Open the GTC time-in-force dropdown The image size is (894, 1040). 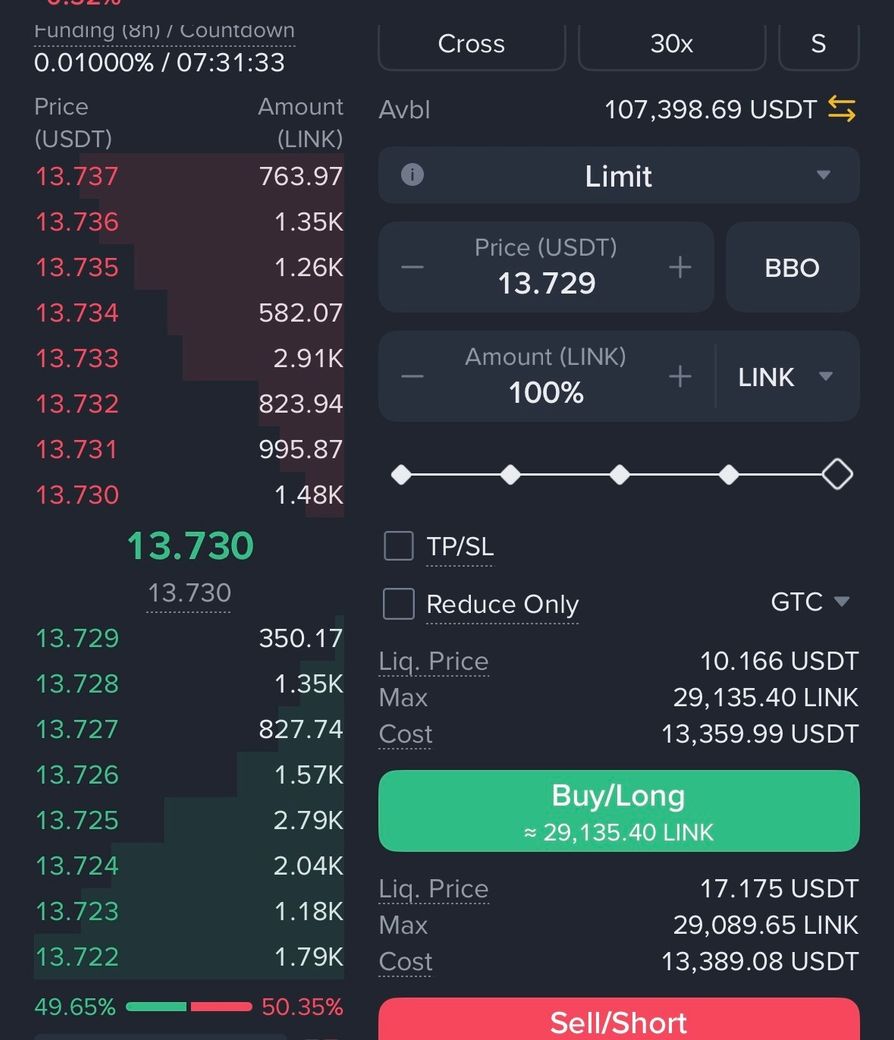[810, 602]
